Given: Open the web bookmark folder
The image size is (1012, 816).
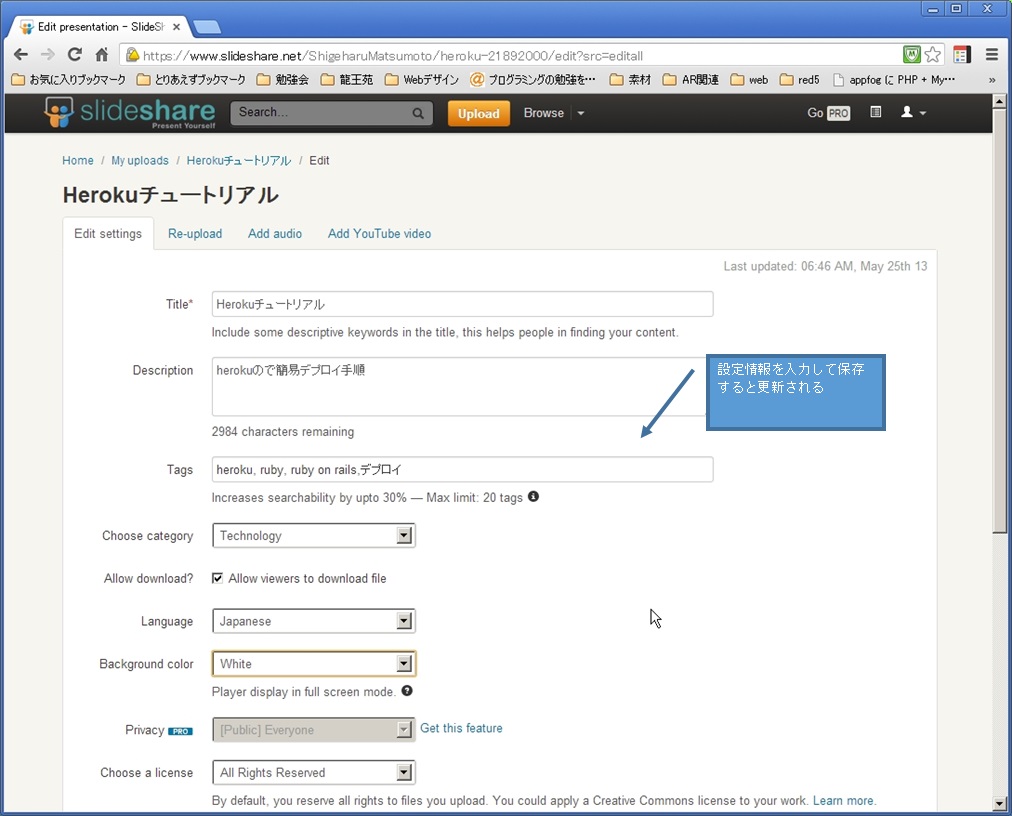Looking at the screenshot, I should click(x=749, y=79).
